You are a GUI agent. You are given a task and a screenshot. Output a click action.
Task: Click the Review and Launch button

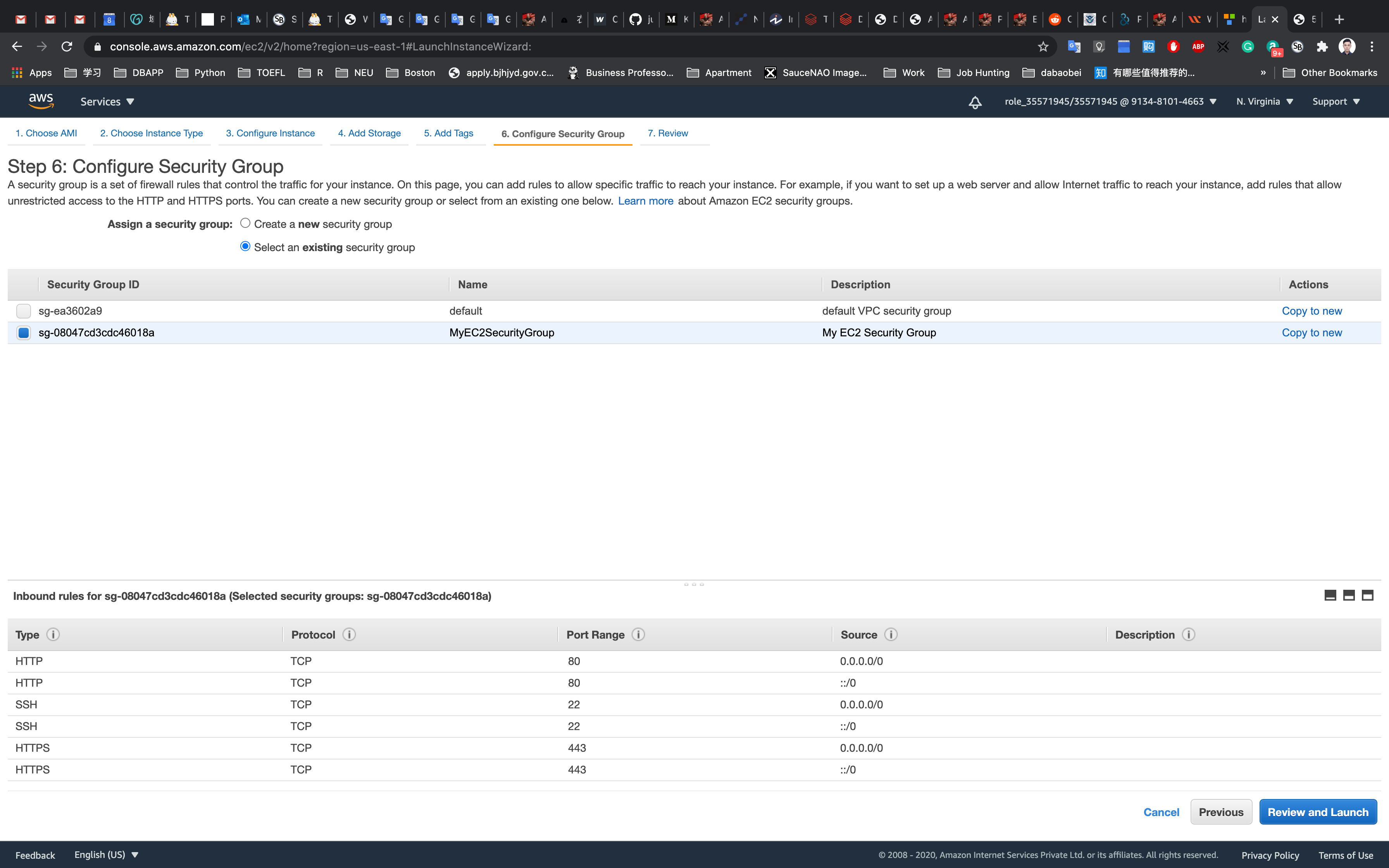[1317, 812]
